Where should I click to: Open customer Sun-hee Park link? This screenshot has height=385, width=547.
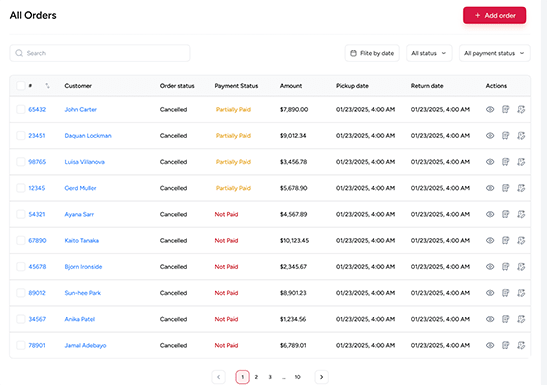coord(83,293)
